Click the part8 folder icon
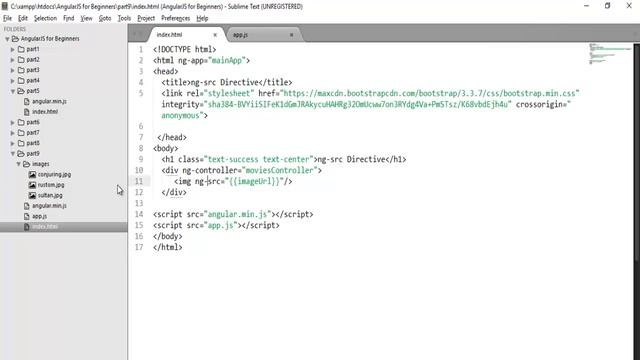This screenshot has width=640, height=360. click(x=21, y=143)
